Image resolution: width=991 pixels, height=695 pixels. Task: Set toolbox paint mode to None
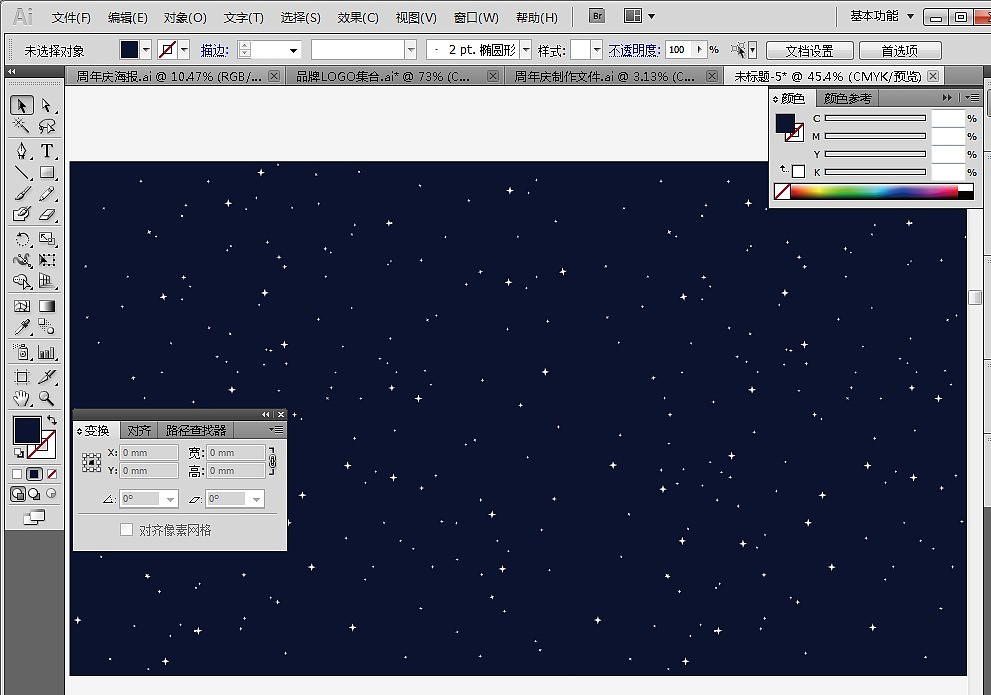(52, 474)
